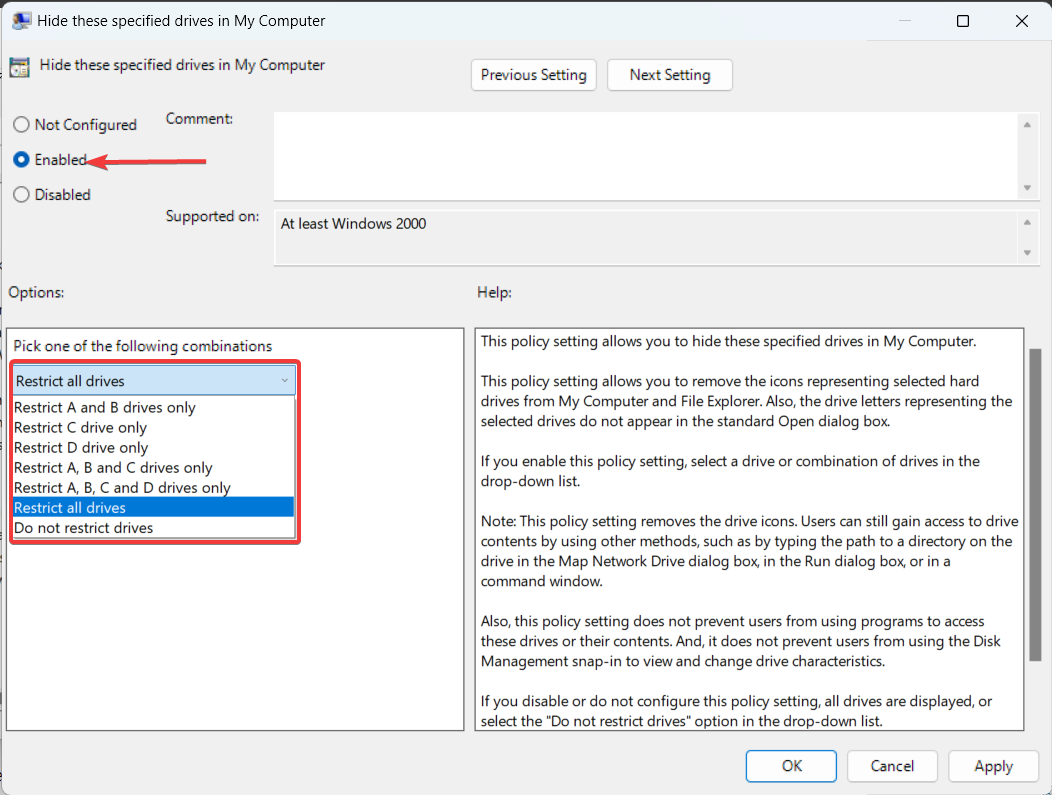
Task: Select the Disabled radio button
Action: click(x=21, y=194)
